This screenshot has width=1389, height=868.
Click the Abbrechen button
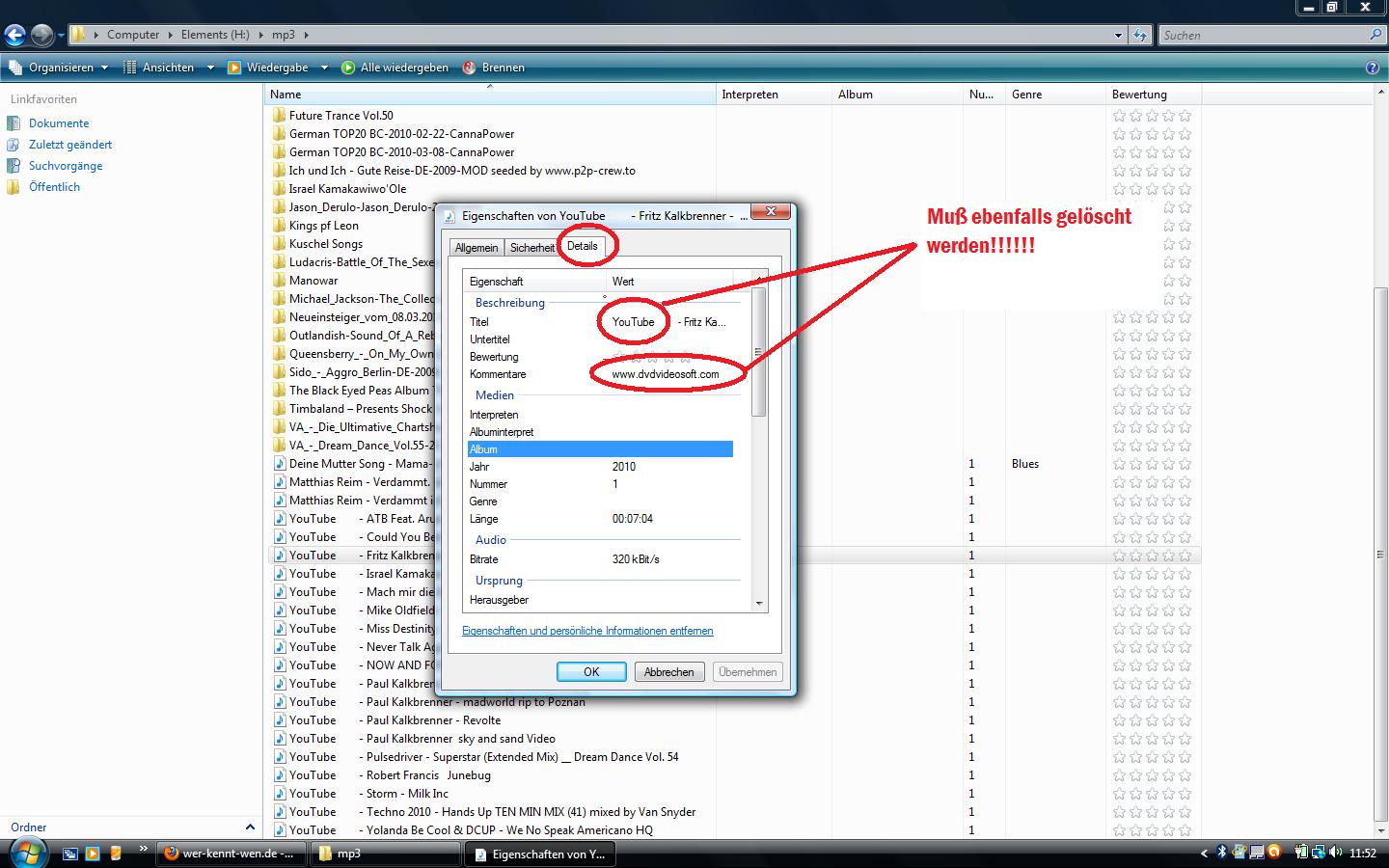tap(668, 672)
